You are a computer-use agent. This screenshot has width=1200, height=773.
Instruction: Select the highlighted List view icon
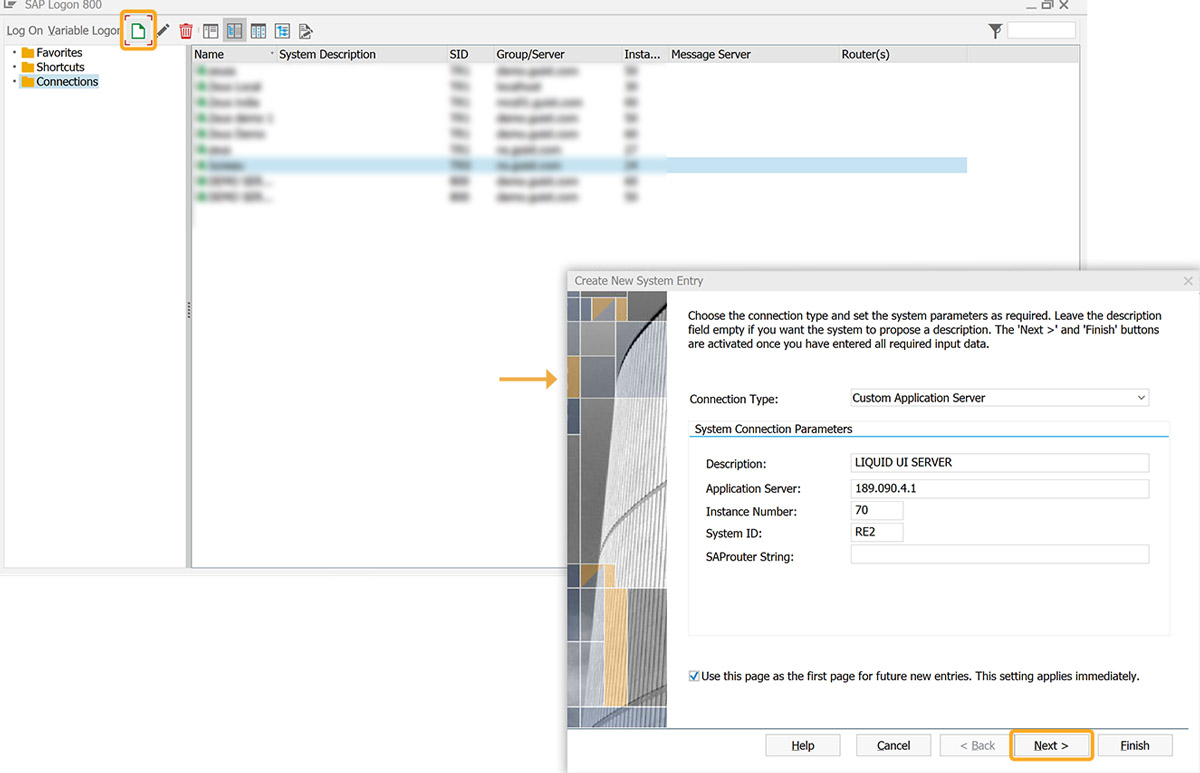point(234,31)
